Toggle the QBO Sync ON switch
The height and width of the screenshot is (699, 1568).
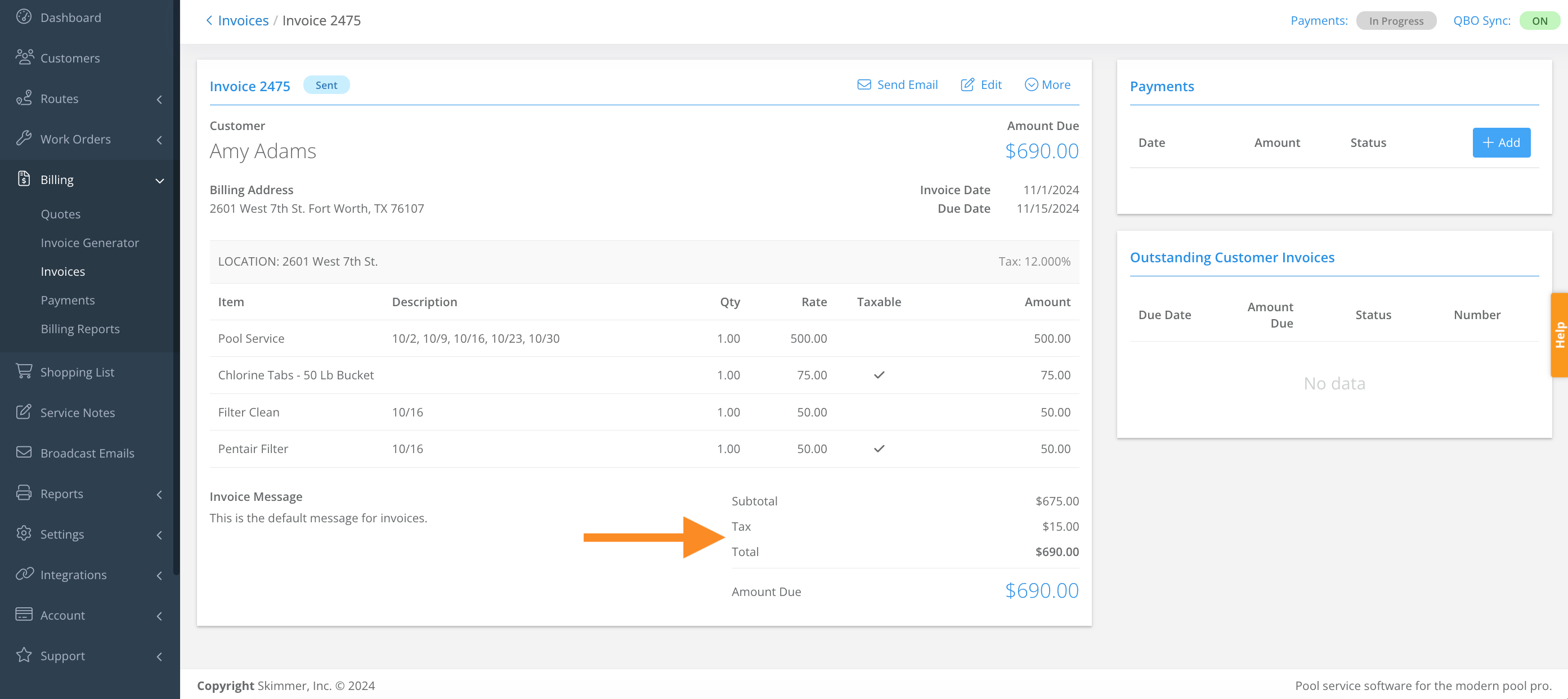click(1539, 21)
